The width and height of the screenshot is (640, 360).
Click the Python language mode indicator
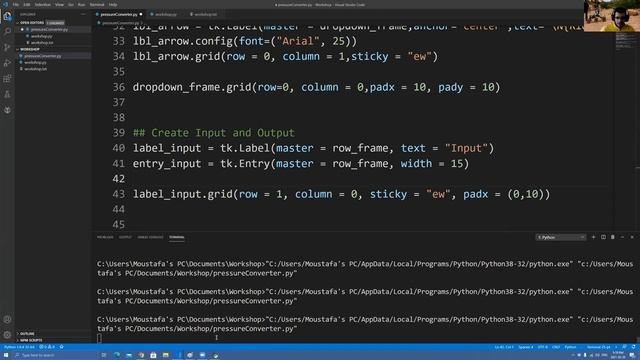click(x=570, y=347)
